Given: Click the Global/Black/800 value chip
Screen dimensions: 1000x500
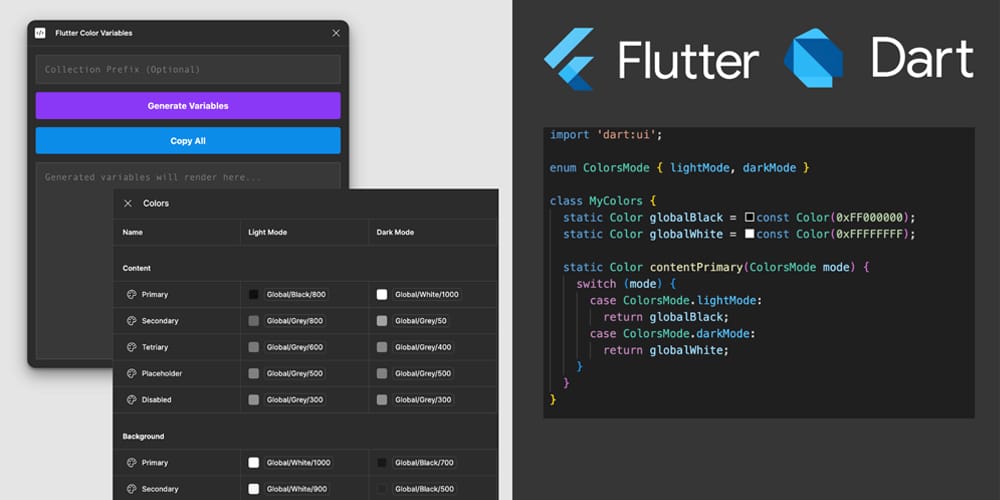Looking at the screenshot, I should click(297, 295).
